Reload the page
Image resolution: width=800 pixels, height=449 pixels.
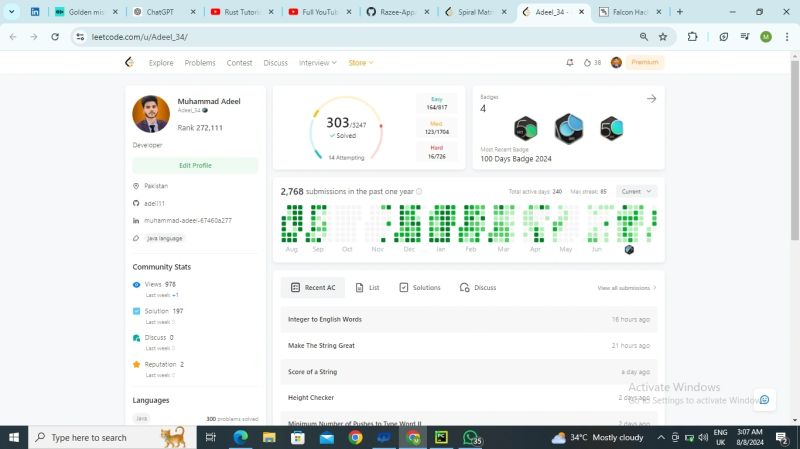(55, 37)
